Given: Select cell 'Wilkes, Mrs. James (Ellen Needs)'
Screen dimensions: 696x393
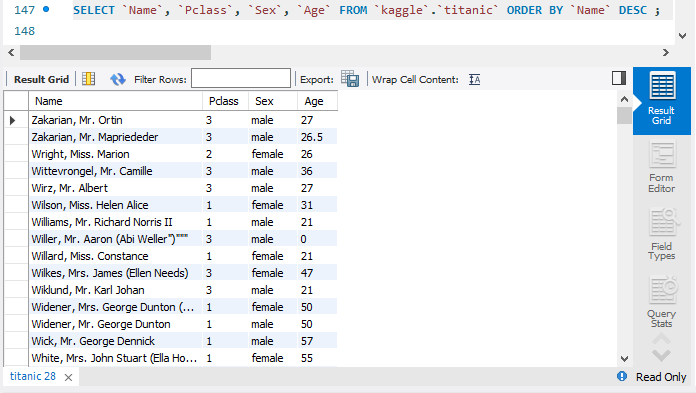Looking at the screenshot, I should point(116,273).
